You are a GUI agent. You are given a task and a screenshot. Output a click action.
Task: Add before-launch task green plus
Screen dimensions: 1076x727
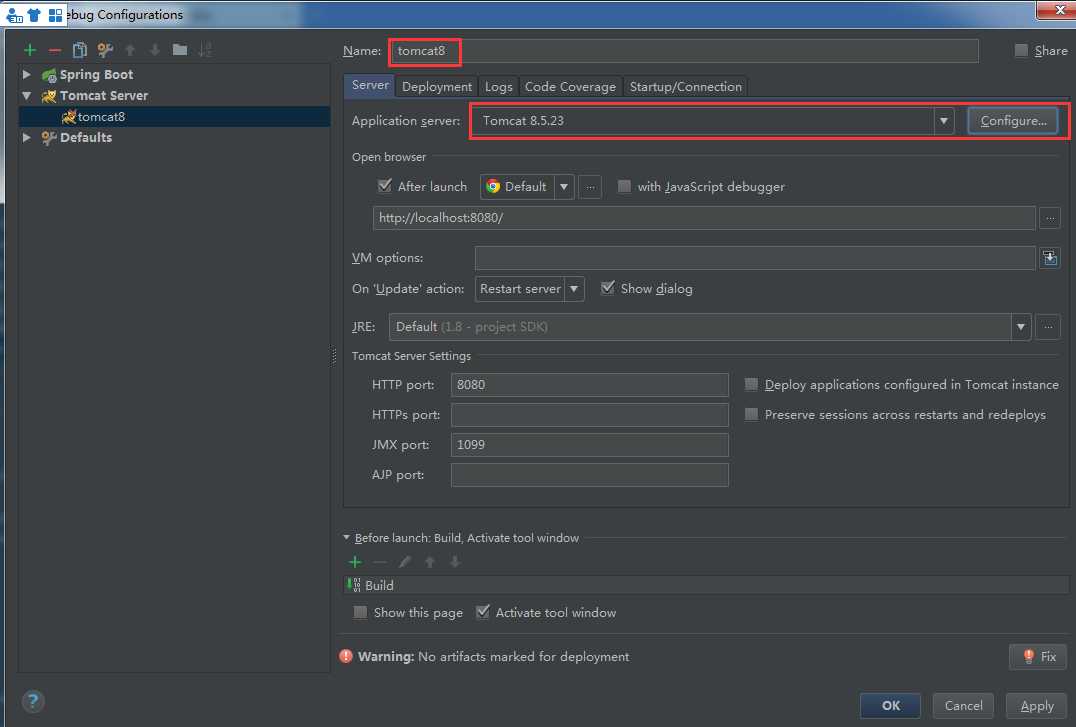pyautogui.click(x=355, y=562)
